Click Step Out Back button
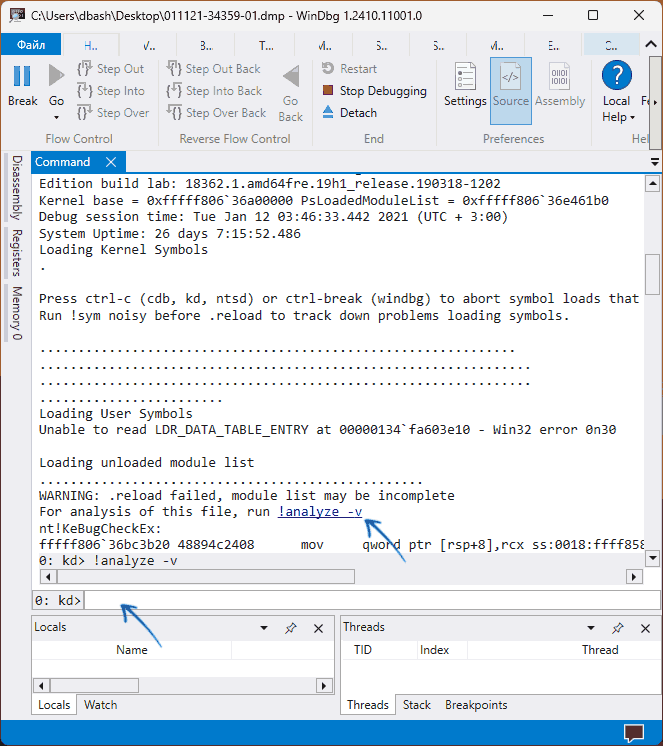Screen dimensions: 663x746 click(x=214, y=69)
